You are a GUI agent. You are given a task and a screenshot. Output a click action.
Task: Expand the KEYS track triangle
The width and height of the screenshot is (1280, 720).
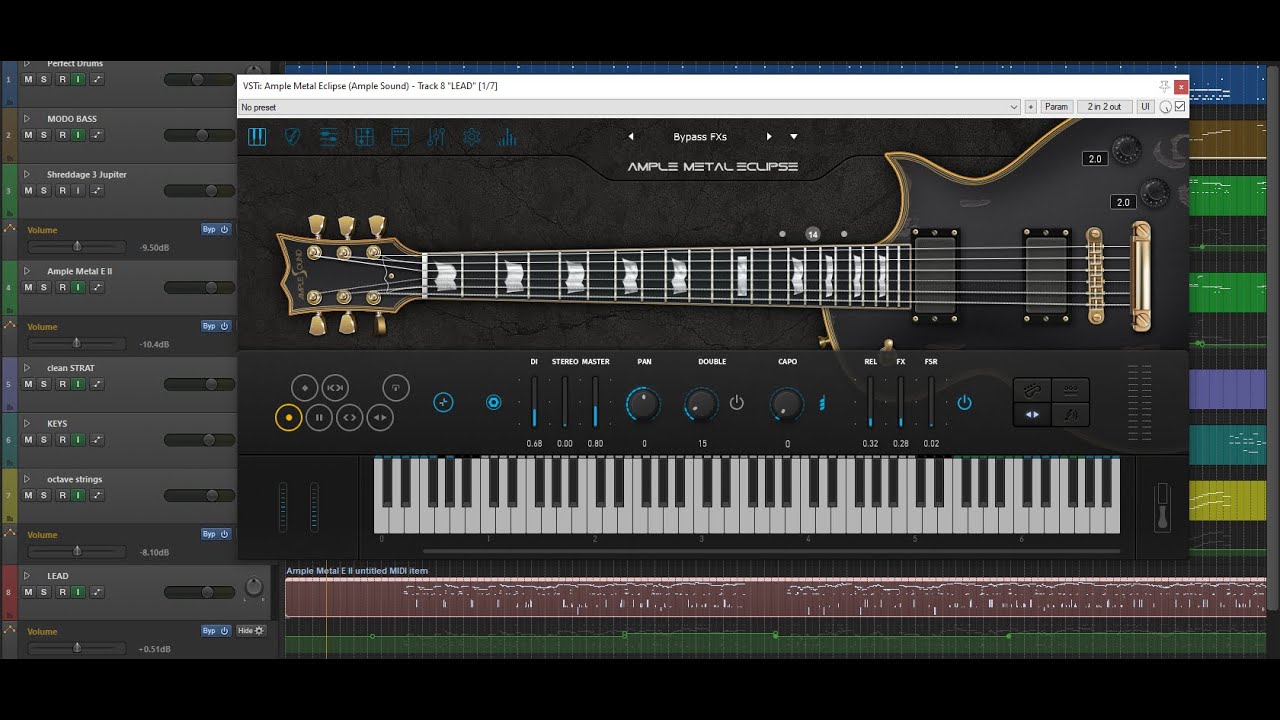coord(27,424)
